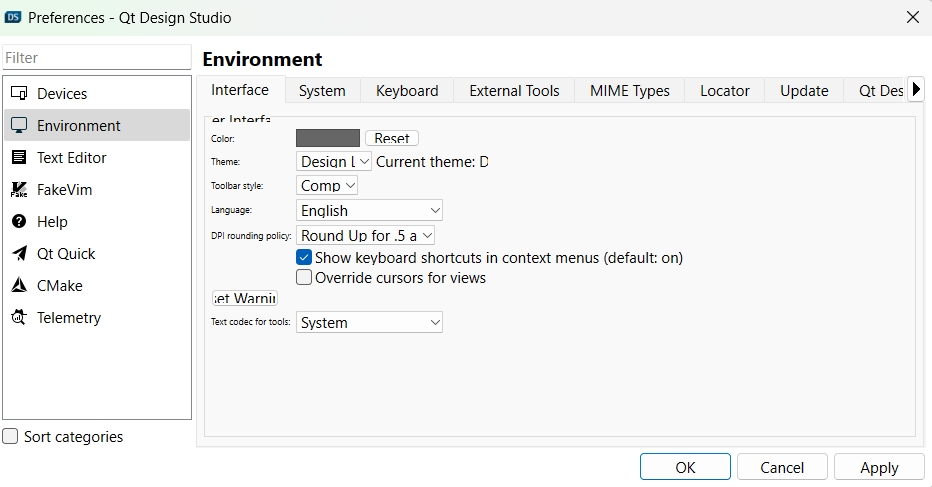Screen dimensions: 932x487
Task: Select FakeVim in category list
Action: pyautogui.click(x=97, y=190)
